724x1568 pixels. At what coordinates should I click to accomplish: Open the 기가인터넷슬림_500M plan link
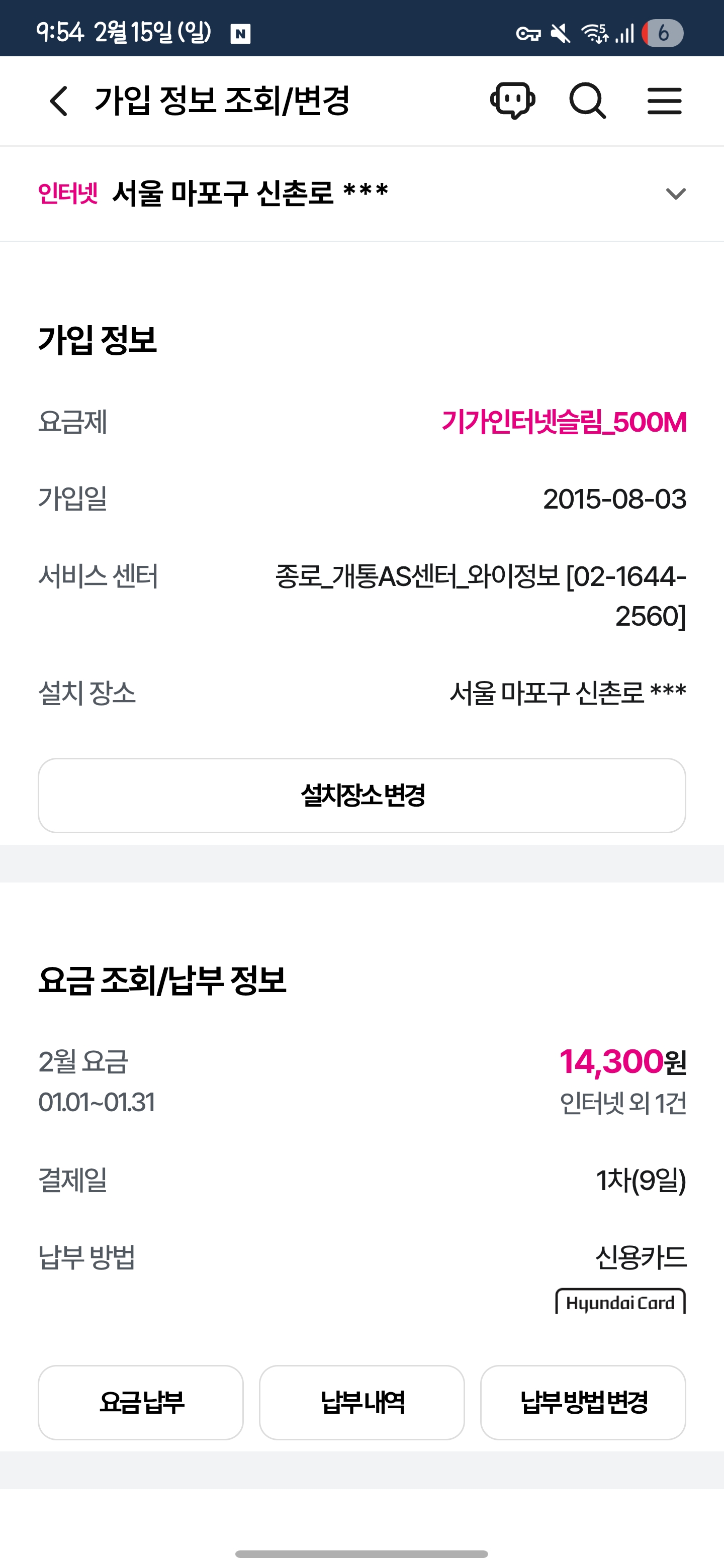564,422
